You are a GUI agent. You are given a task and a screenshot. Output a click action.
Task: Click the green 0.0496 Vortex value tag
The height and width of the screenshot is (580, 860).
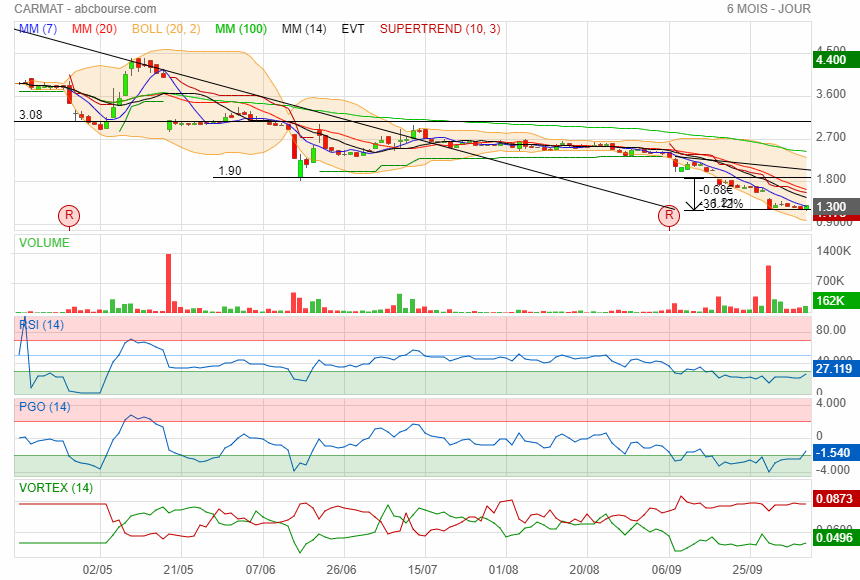[834, 538]
